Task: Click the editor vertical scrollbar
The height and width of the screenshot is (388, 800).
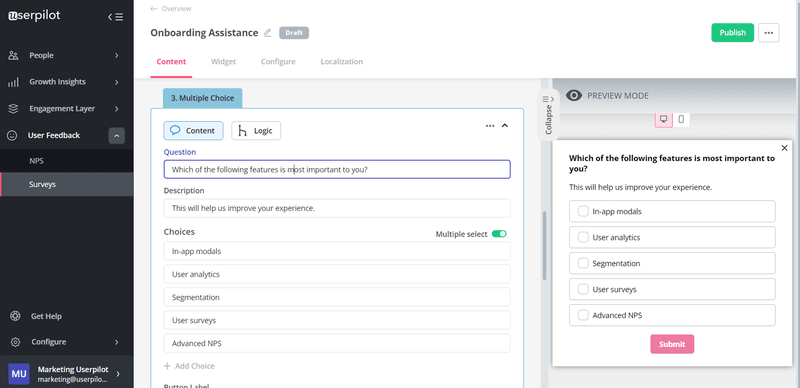Action: pyautogui.click(x=544, y=245)
